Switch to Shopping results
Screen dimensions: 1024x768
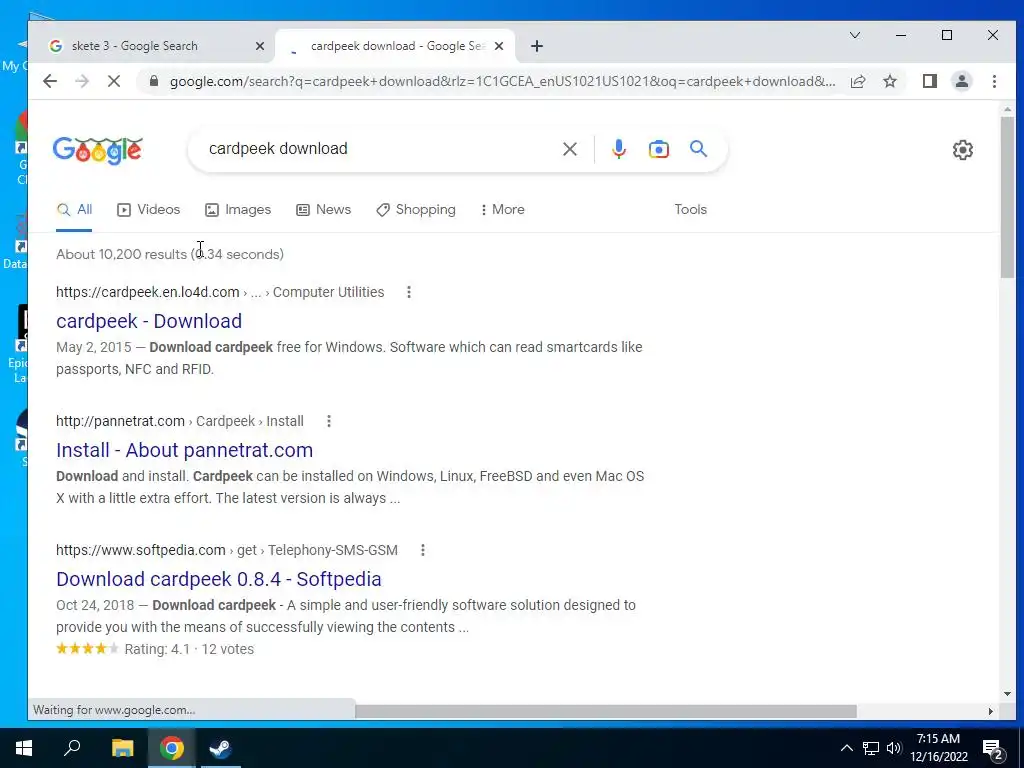[415, 210]
